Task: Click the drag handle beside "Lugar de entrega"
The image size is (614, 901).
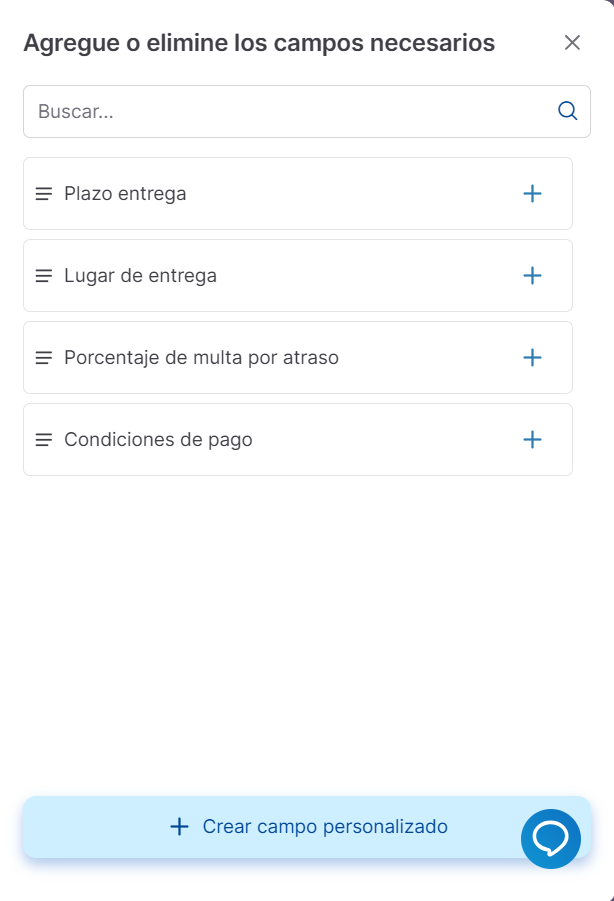Action: (44, 275)
